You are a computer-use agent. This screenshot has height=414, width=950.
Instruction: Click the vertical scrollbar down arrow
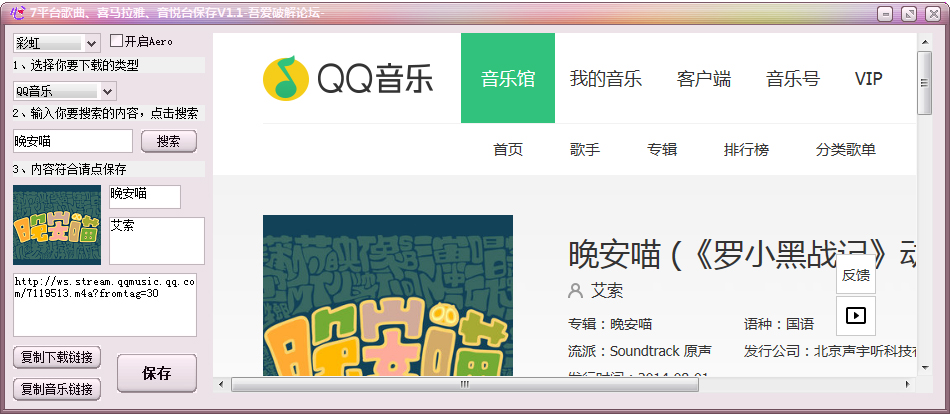click(925, 368)
